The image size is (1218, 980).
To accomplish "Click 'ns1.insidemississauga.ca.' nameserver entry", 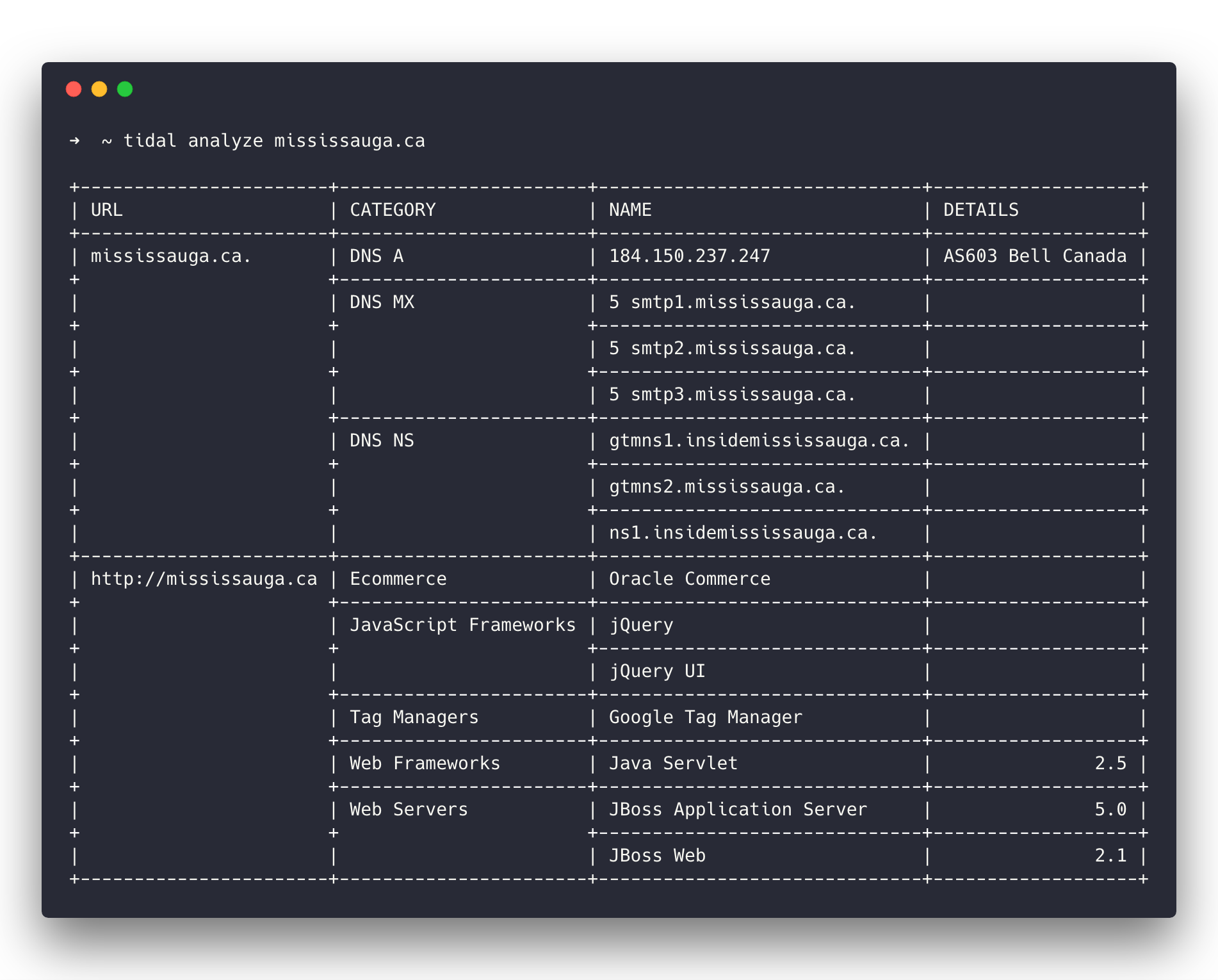I will point(743,533).
